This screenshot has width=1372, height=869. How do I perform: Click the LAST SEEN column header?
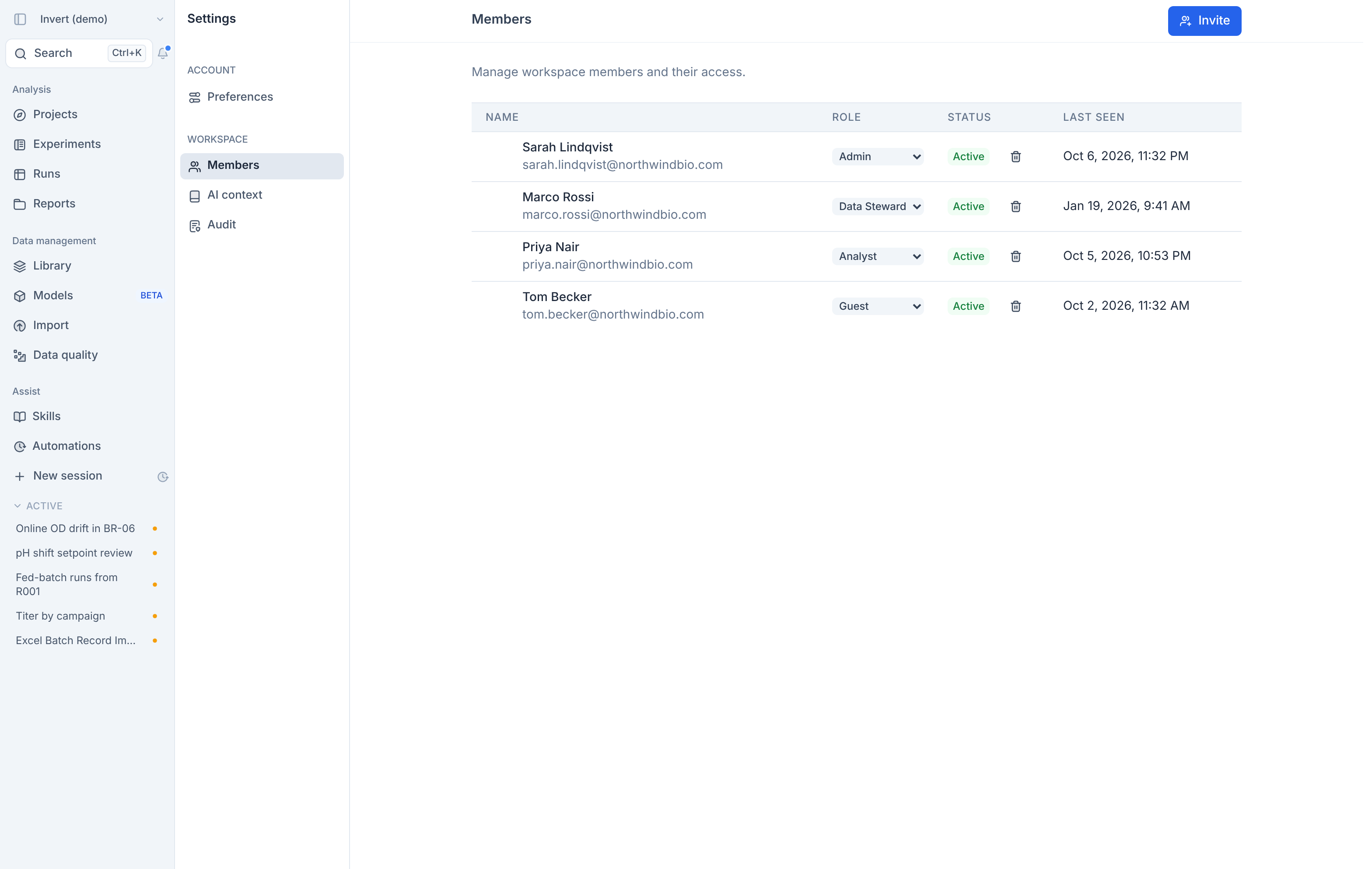pyautogui.click(x=1093, y=117)
